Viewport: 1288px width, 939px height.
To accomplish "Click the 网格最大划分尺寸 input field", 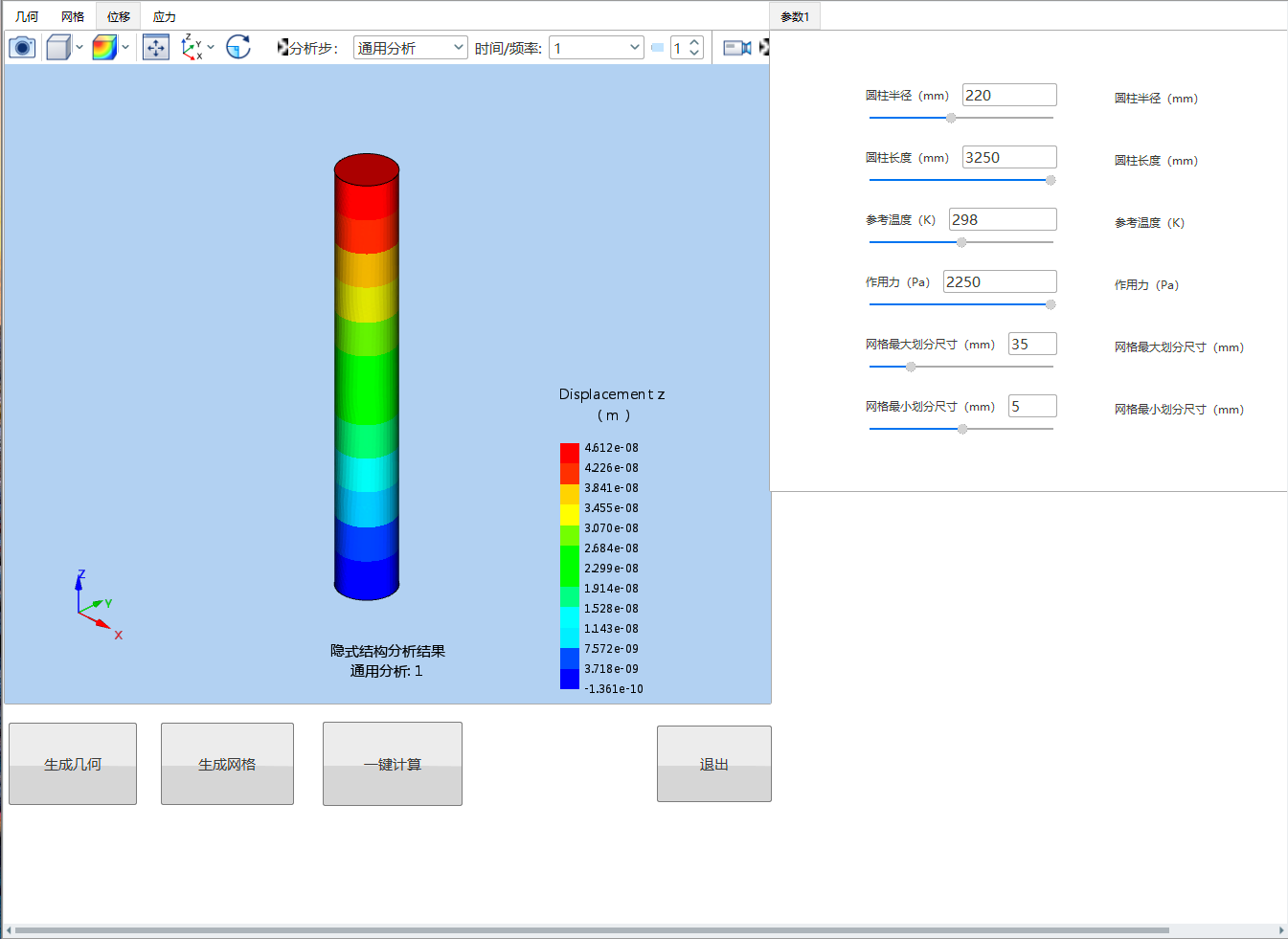I will click(x=1033, y=344).
